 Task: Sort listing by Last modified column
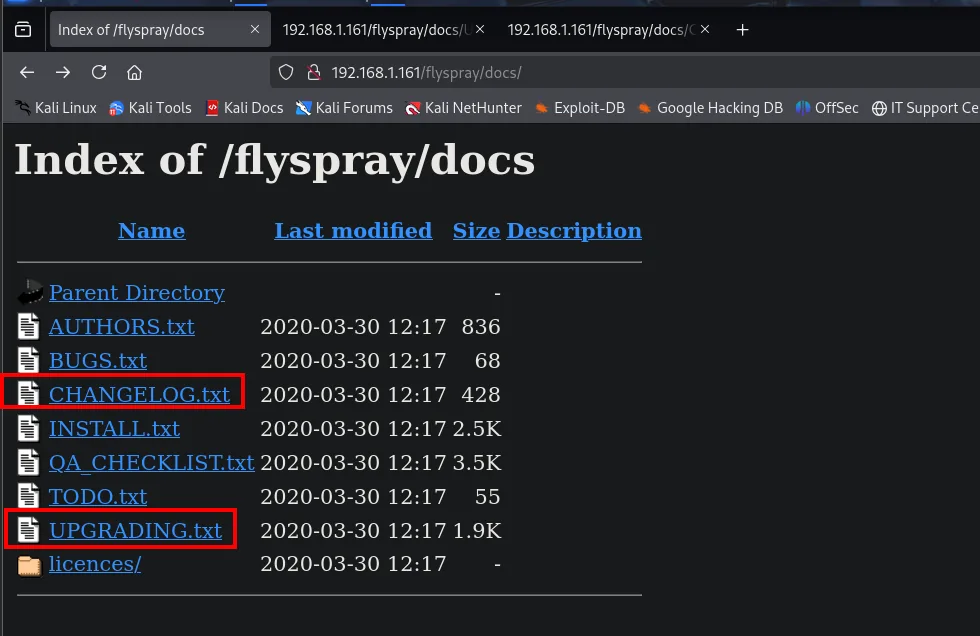coord(353,231)
